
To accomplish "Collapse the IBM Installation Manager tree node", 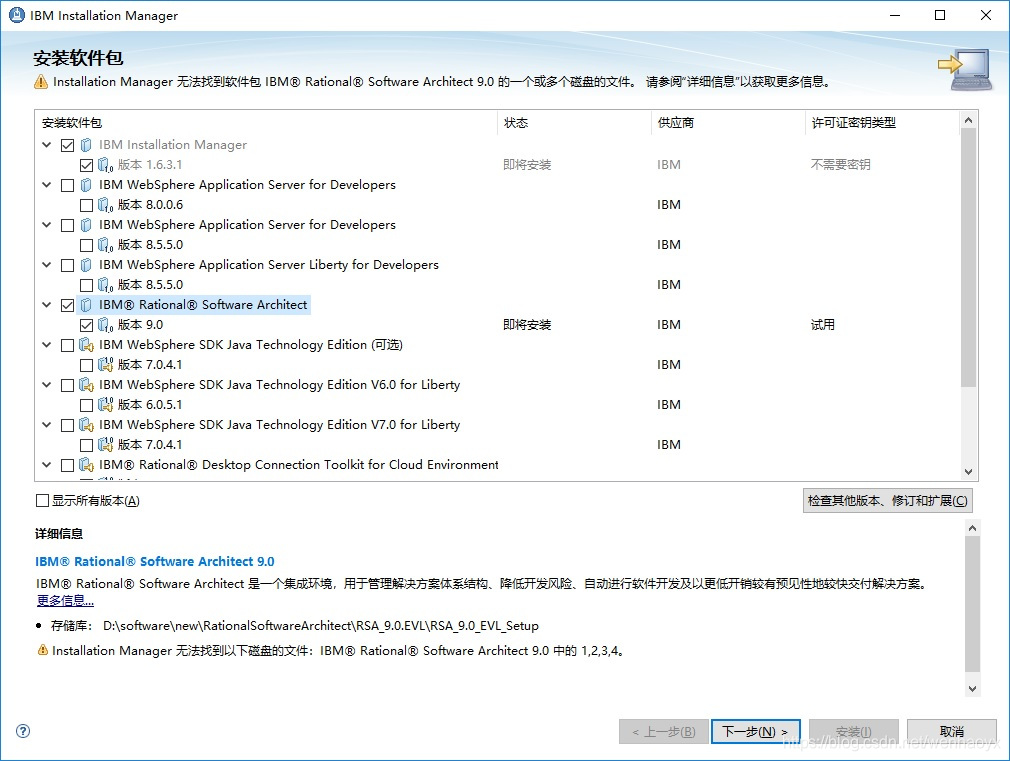I will coord(46,145).
